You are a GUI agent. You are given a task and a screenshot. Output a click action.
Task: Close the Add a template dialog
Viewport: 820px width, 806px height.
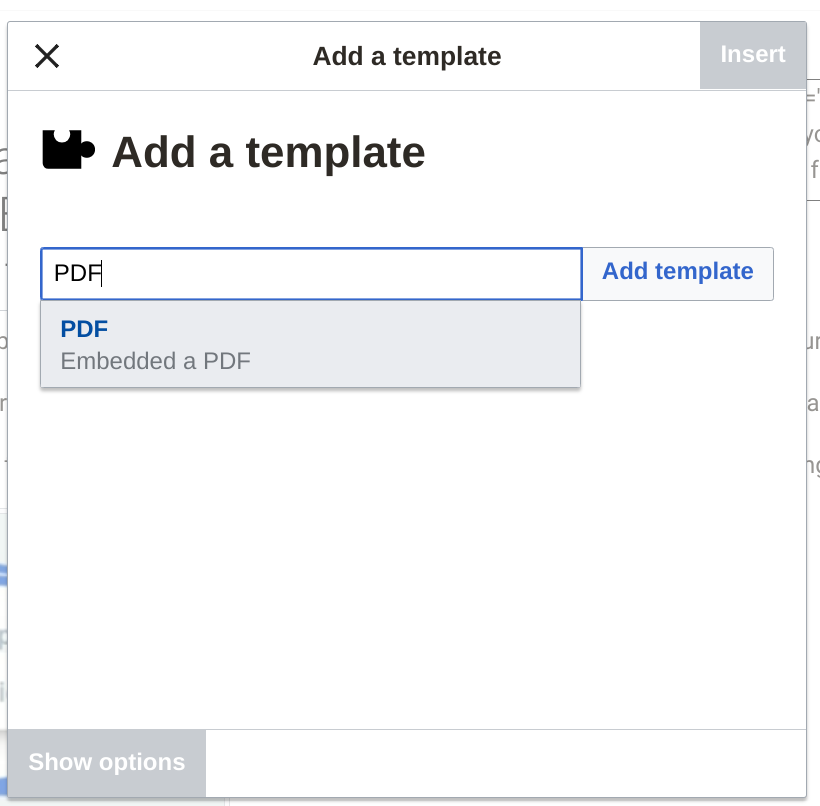point(47,56)
